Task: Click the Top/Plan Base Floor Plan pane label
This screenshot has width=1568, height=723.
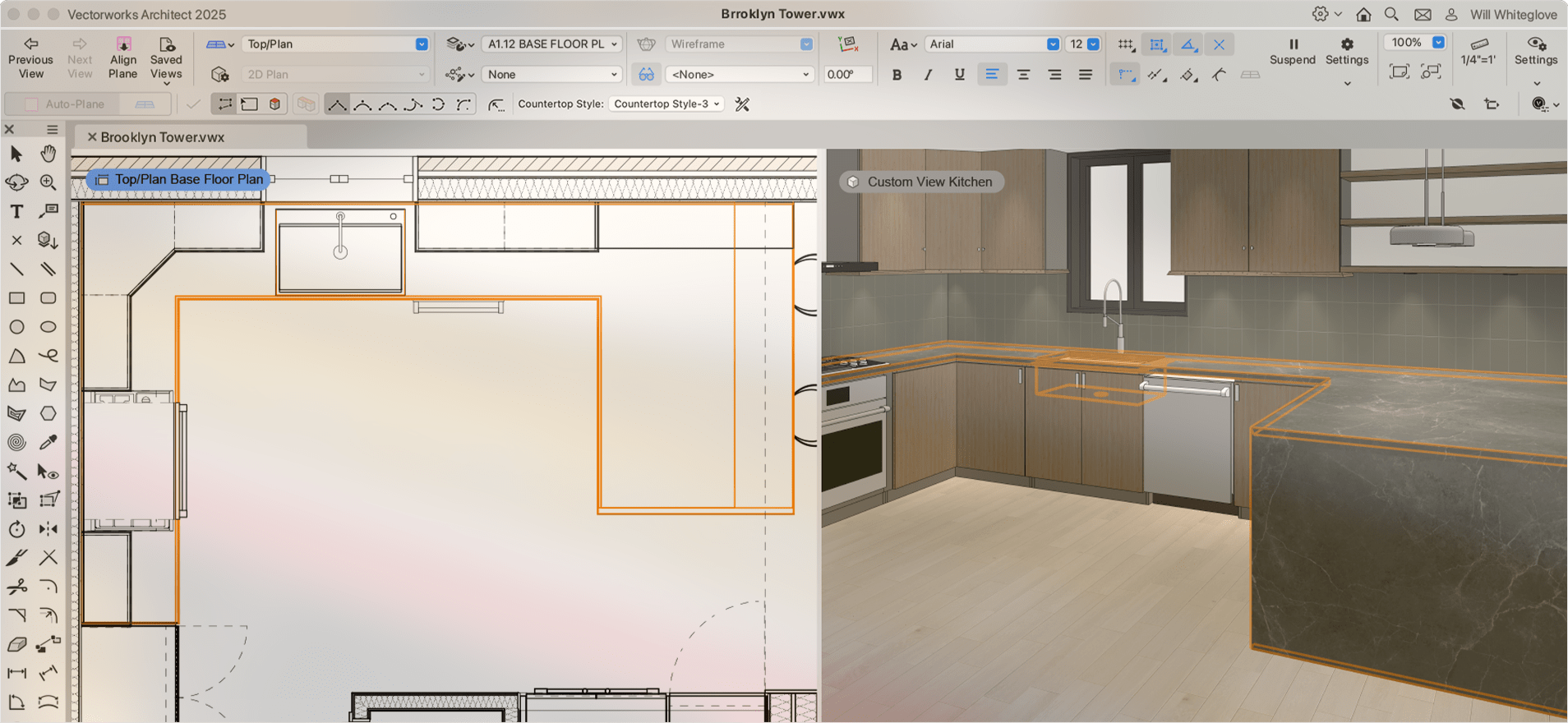Action: click(x=178, y=179)
